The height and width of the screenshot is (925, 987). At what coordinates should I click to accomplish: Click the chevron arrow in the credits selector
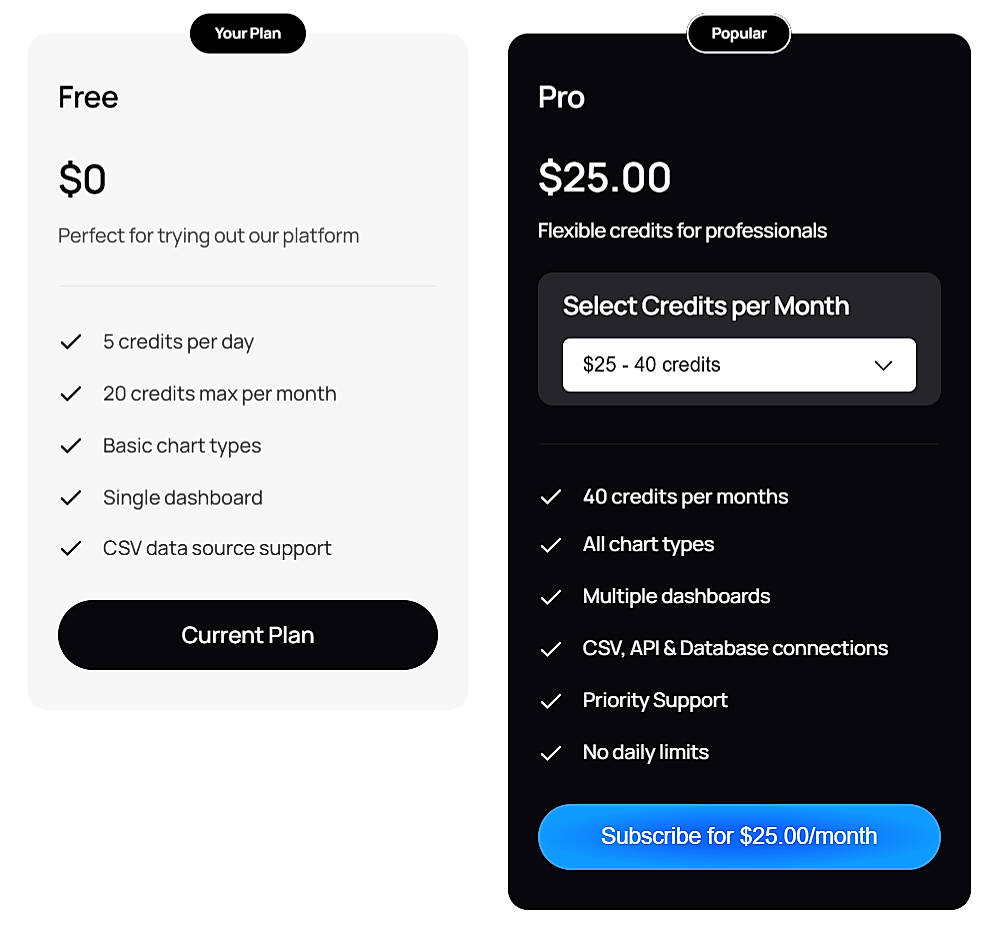tap(883, 365)
